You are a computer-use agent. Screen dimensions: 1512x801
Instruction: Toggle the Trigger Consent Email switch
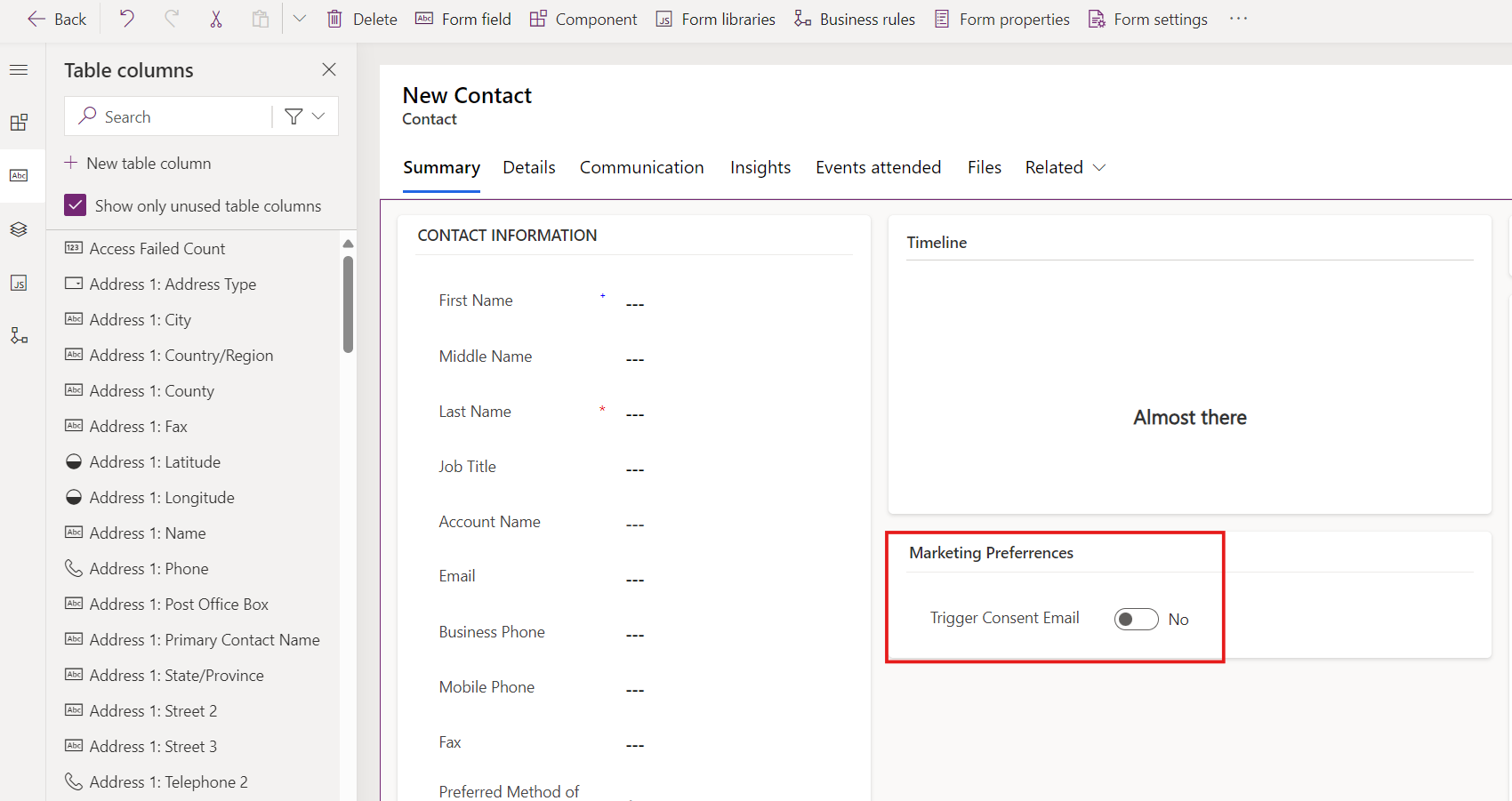click(1136, 619)
